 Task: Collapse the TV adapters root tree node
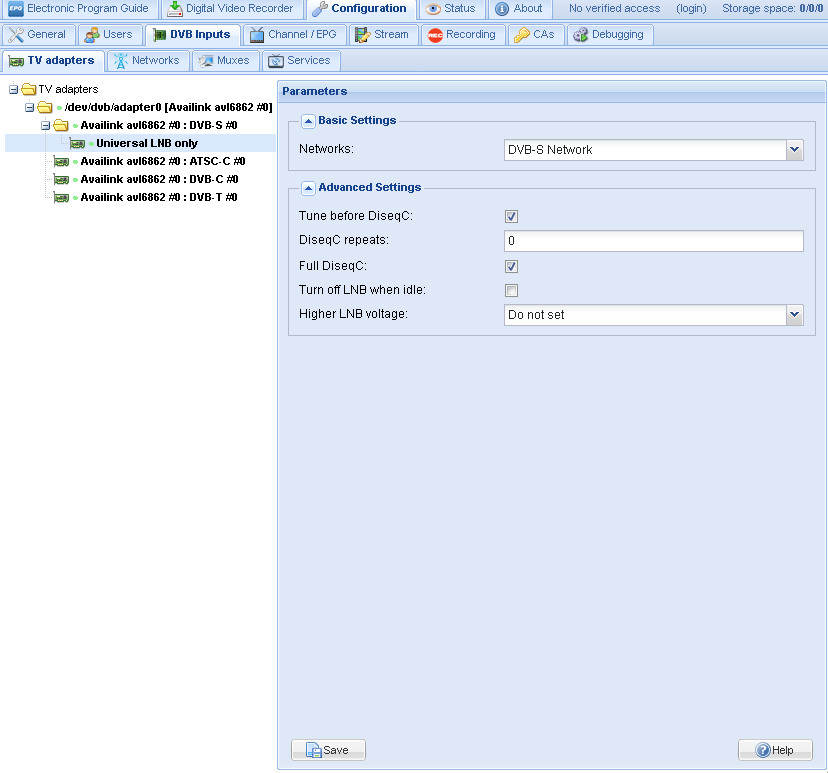pos(14,89)
